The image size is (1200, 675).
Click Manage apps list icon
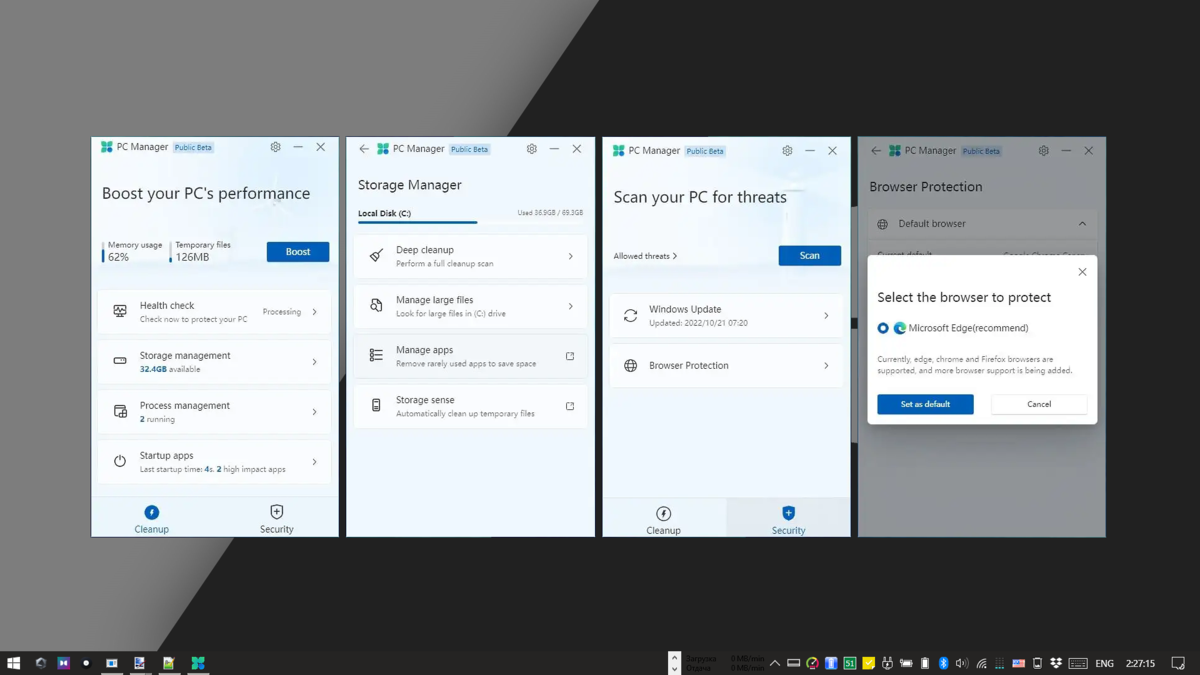(376, 356)
